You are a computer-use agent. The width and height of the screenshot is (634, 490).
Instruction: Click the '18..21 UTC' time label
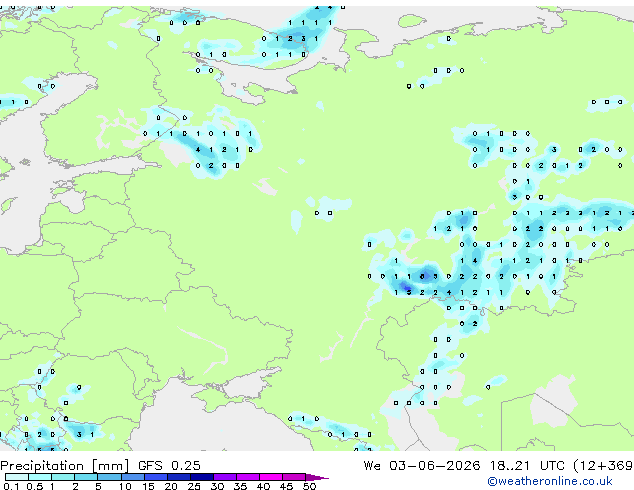coord(527,465)
